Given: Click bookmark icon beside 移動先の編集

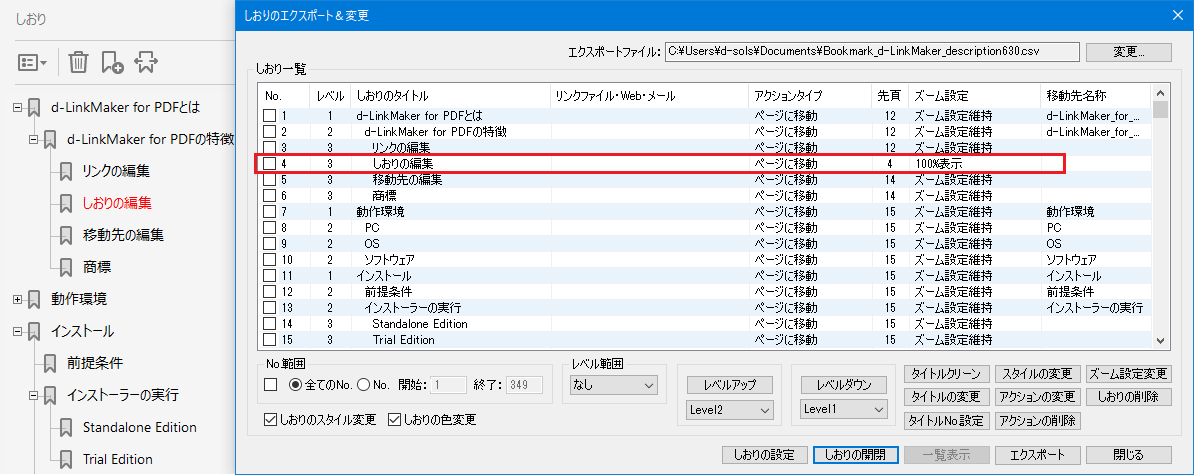Looking at the screenshot, I should pyautogui.click(x=66, y=235).
